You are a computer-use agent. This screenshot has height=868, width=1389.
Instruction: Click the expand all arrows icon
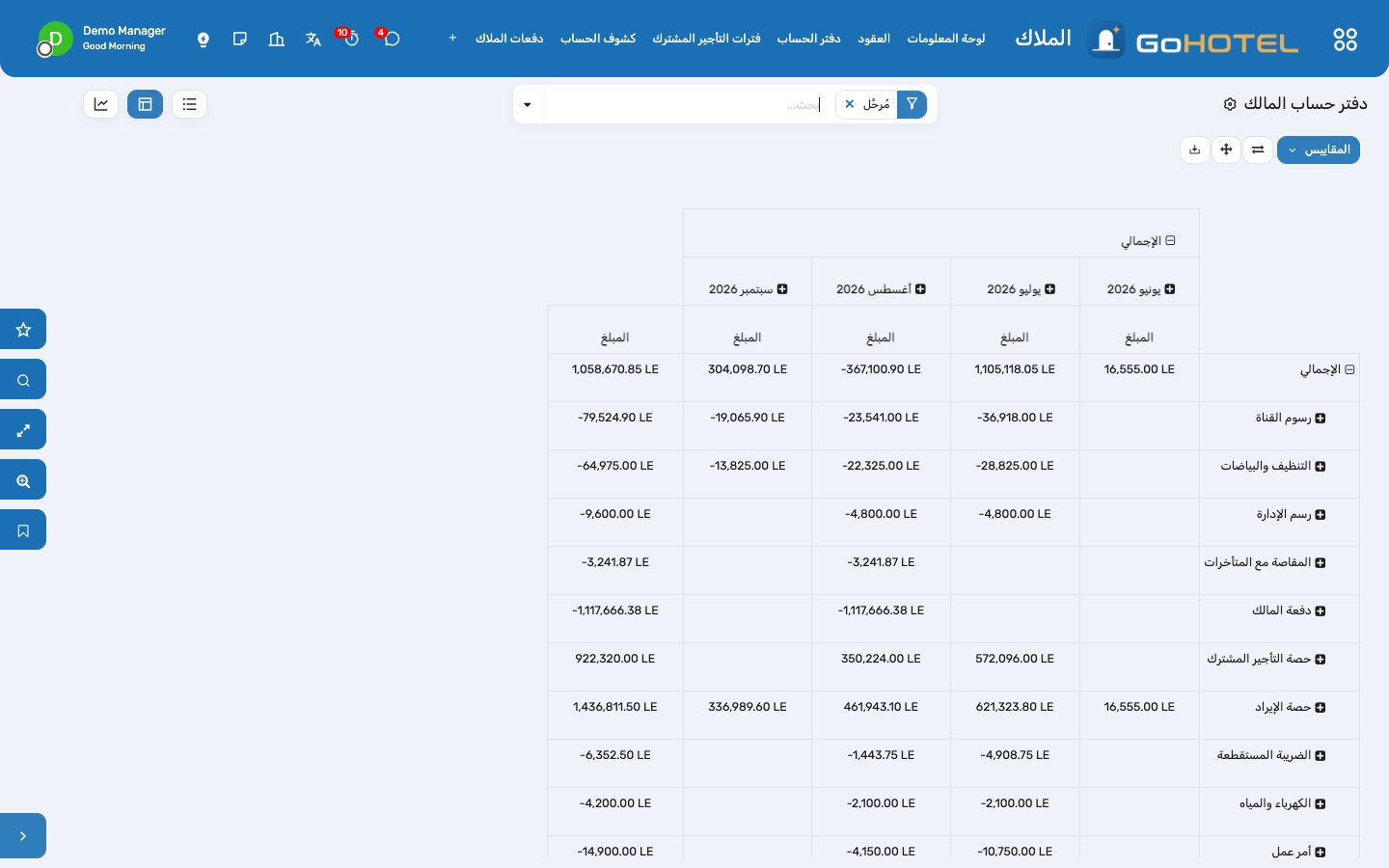click(x=1226, y=149)
